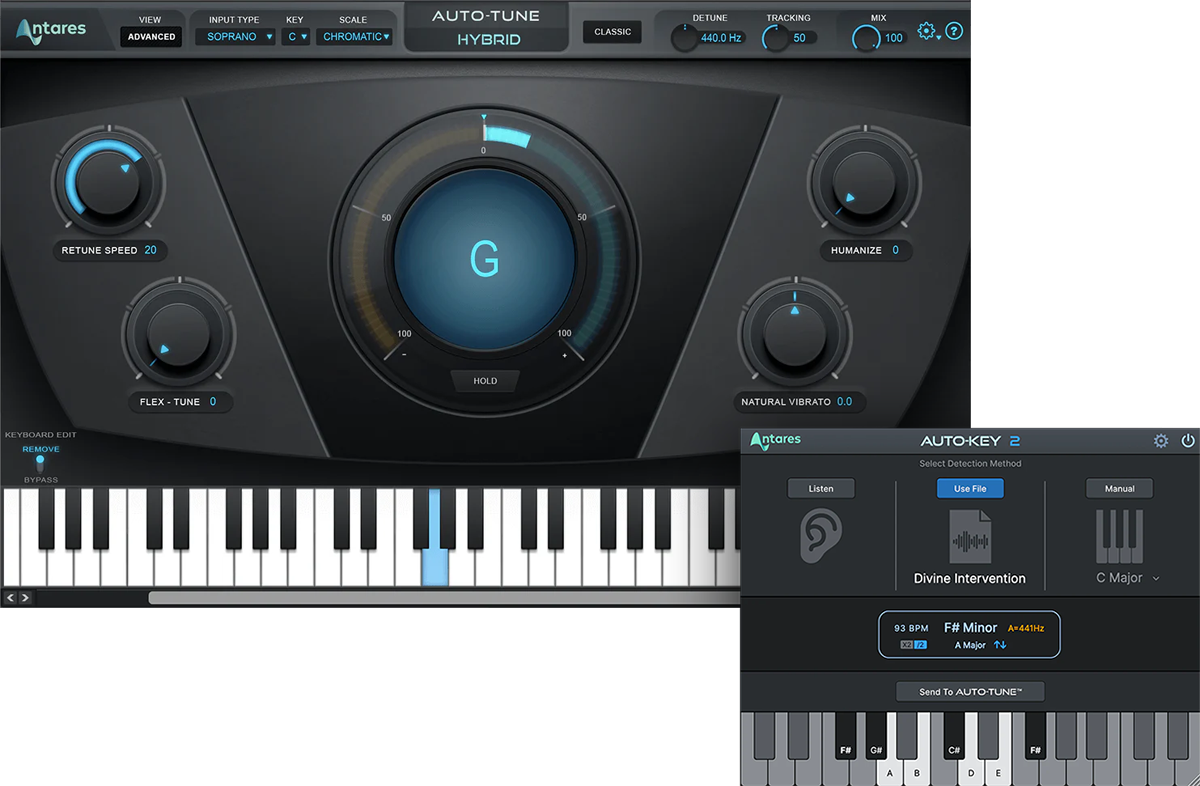Toggle the Auto-Key 2 power icon
1200x786 pixels.
(1188, 441)
